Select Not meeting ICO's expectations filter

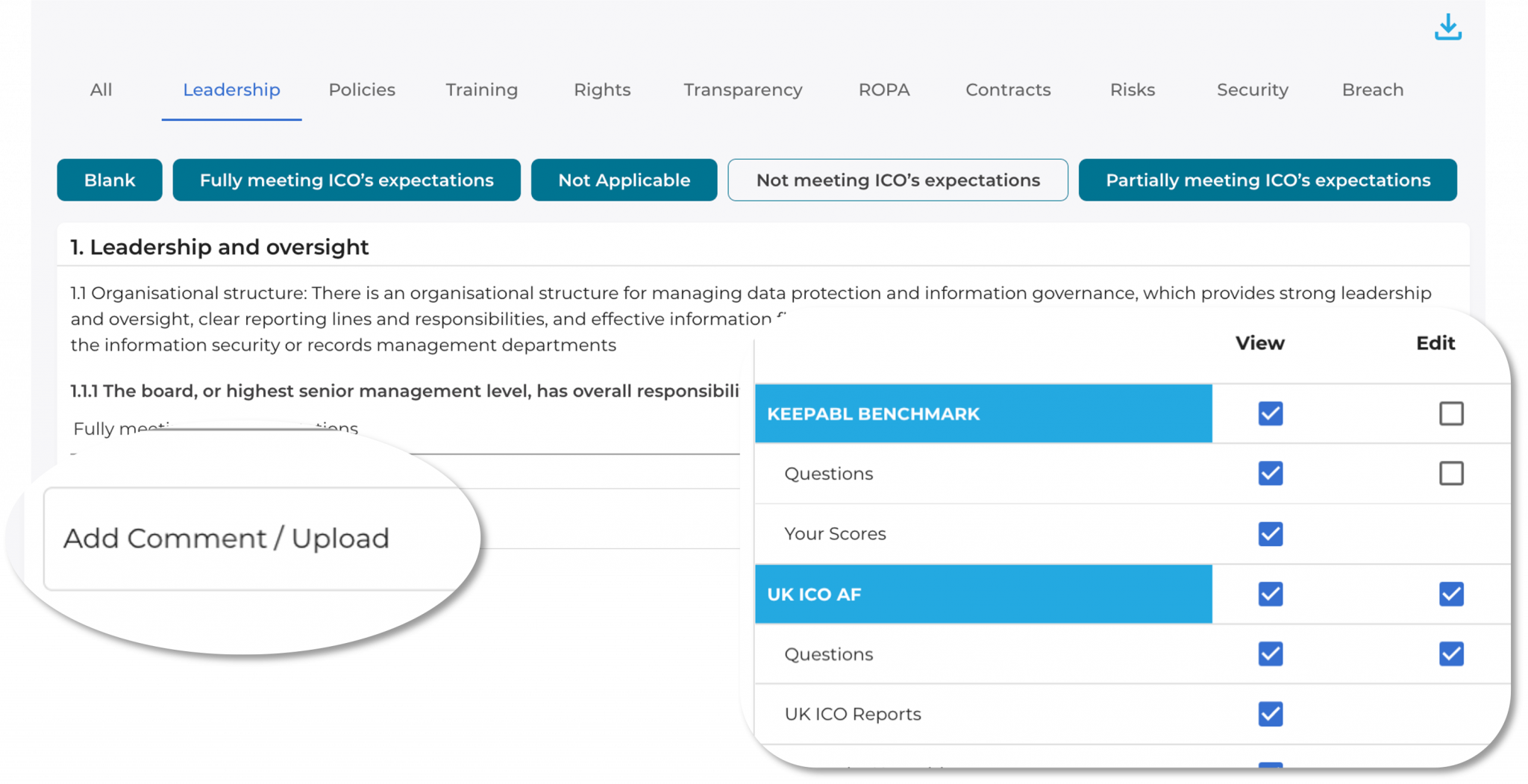point(898,180)
